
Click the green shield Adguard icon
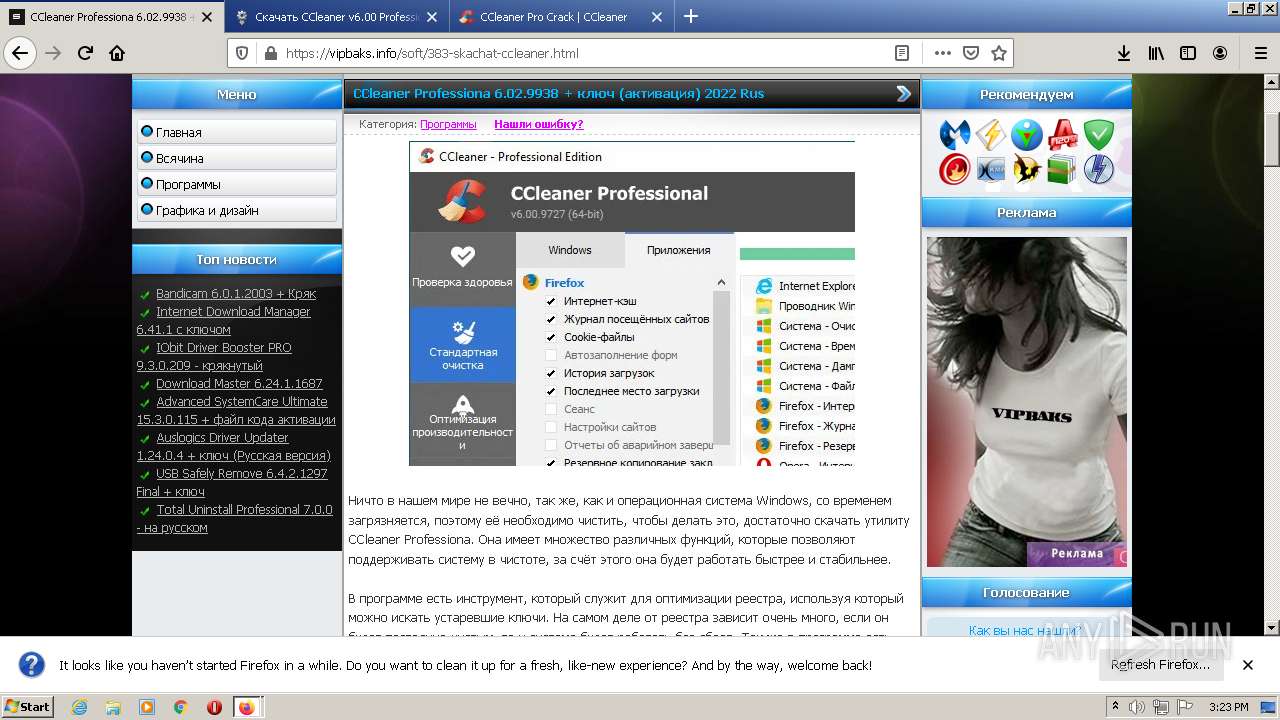pyautogui.click(x=1099, y=134)
